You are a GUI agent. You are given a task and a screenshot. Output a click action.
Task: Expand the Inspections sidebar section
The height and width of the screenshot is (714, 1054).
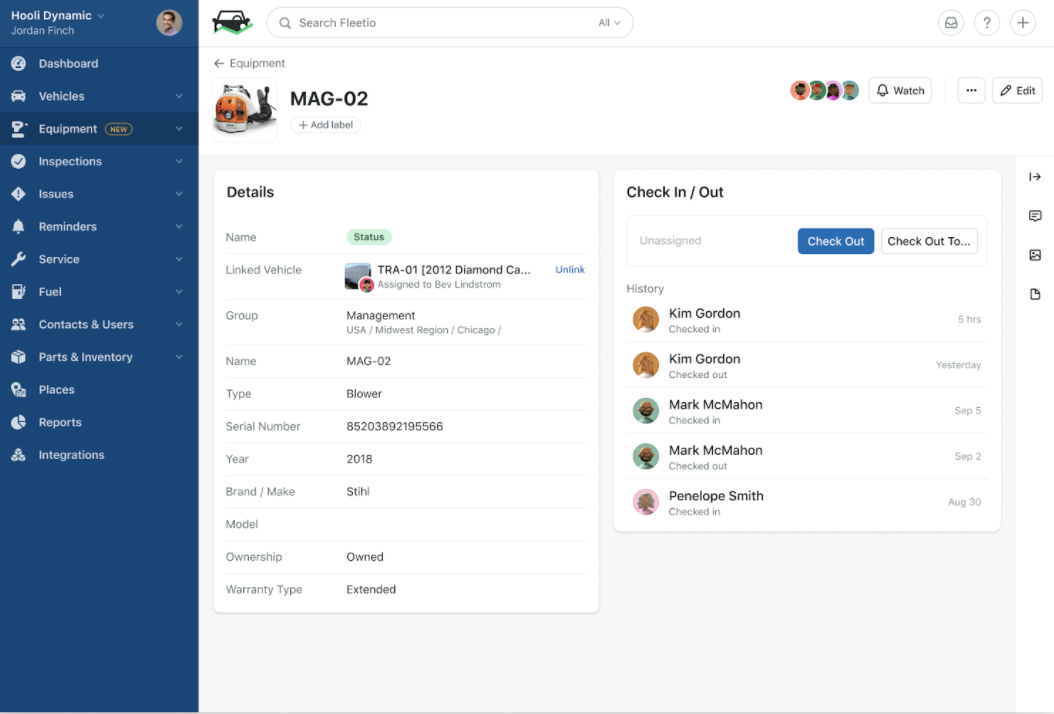pos(69,161)
